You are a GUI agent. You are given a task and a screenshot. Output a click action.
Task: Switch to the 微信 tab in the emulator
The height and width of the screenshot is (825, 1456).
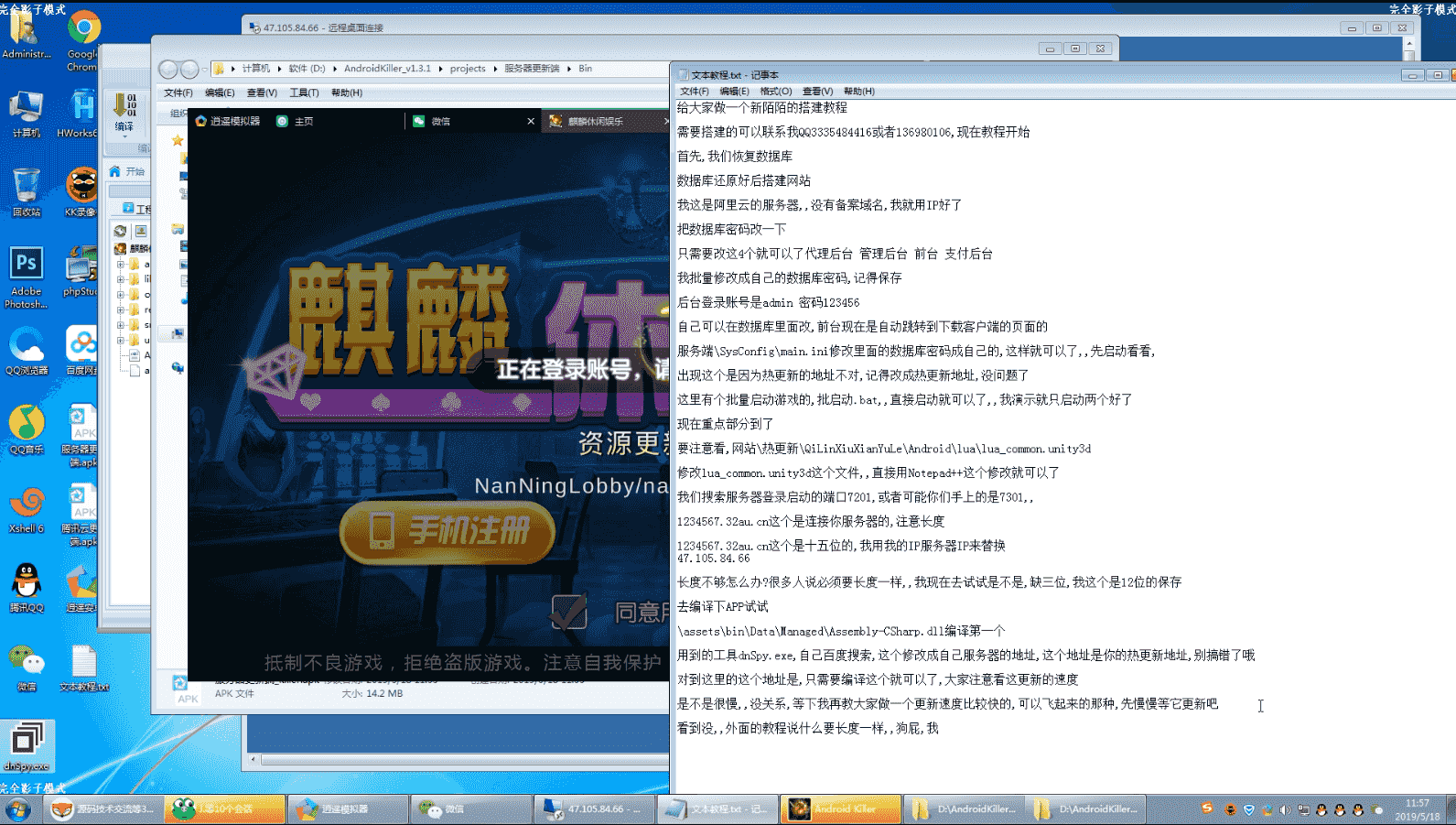(471, 121)
